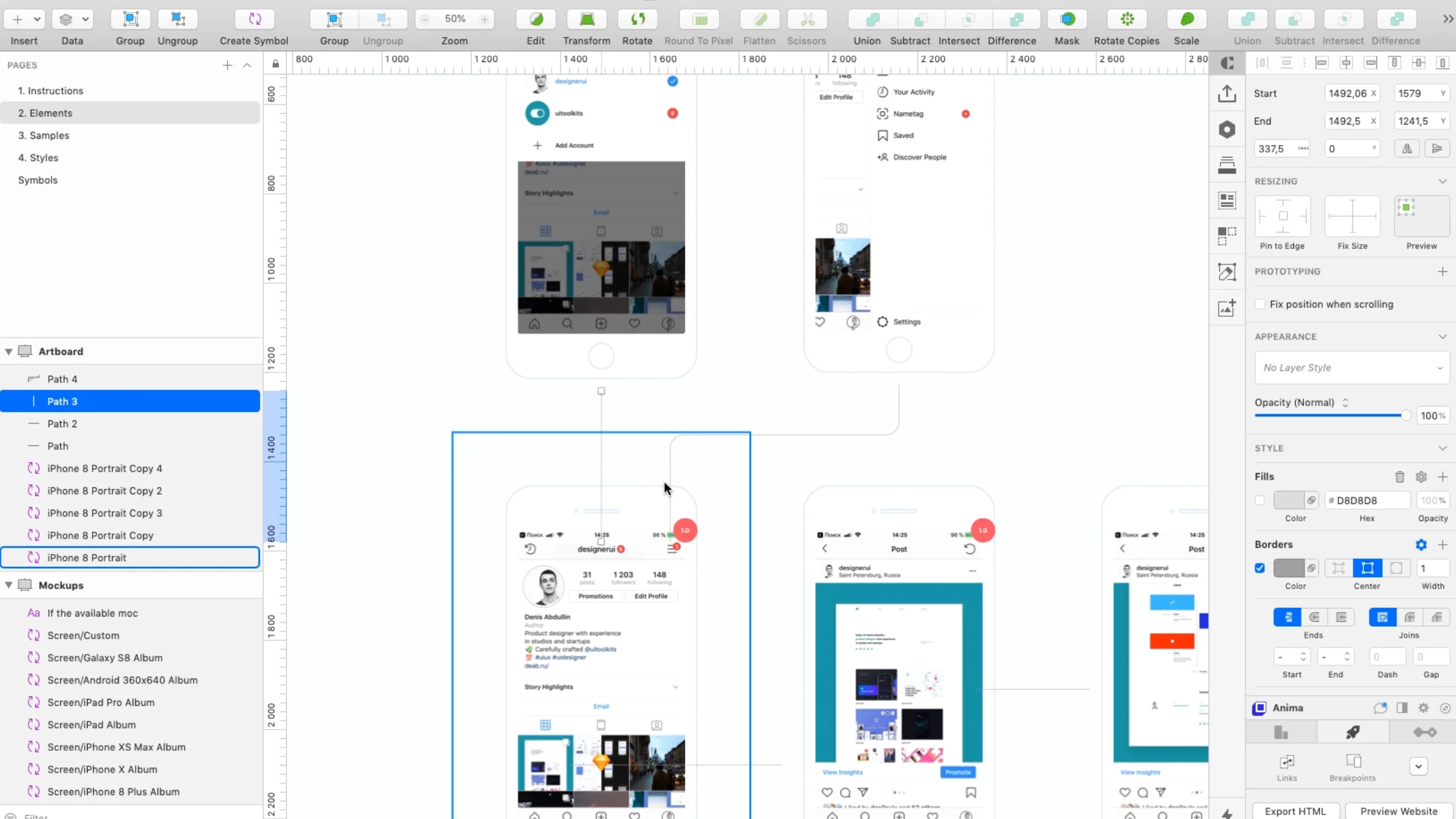1456x819 pixels.
Task: Click the first Subtract boolean icon
Action: 920,19
